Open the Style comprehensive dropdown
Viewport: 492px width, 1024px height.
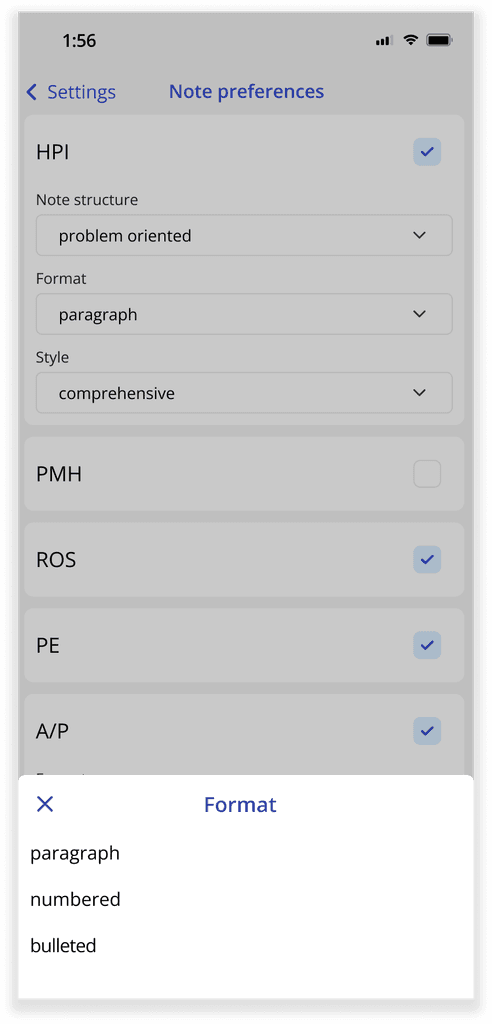(244, 393)
